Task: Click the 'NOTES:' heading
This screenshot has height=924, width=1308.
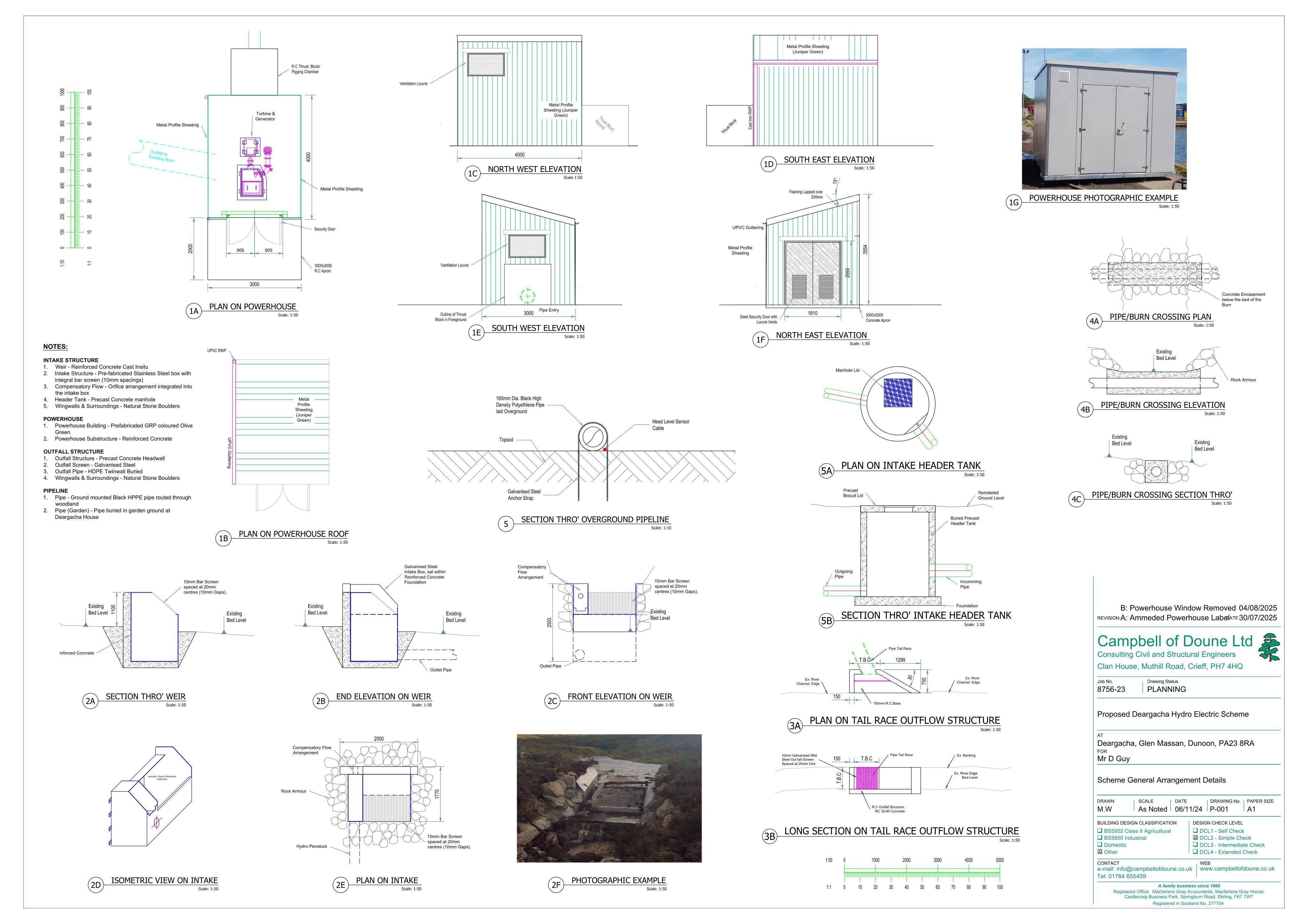Action: pyautogui.click(x=55, y=347)
